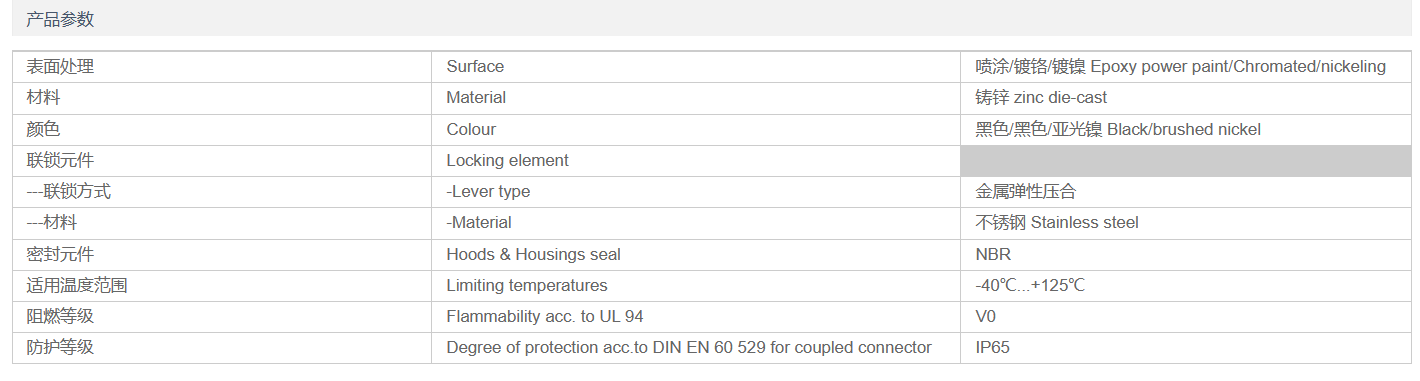Click the 联锁元件 row label
1420x381 pixels.
click(x=60, y=161)
